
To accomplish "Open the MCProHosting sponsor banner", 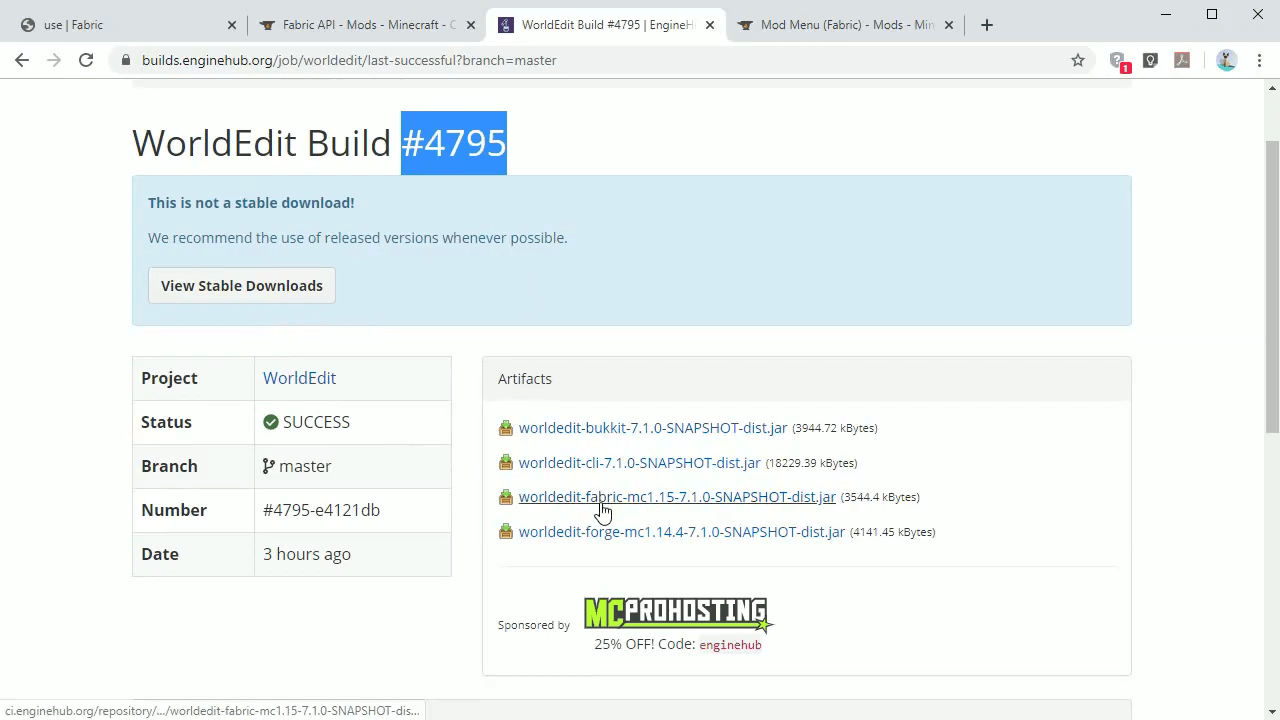I will [x=678, y=614].
